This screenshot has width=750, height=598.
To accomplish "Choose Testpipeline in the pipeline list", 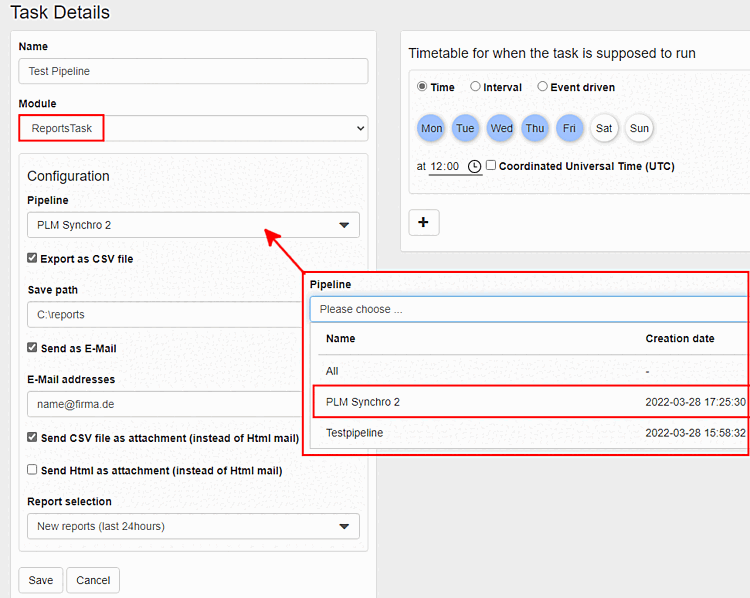I will click(355, 433).
